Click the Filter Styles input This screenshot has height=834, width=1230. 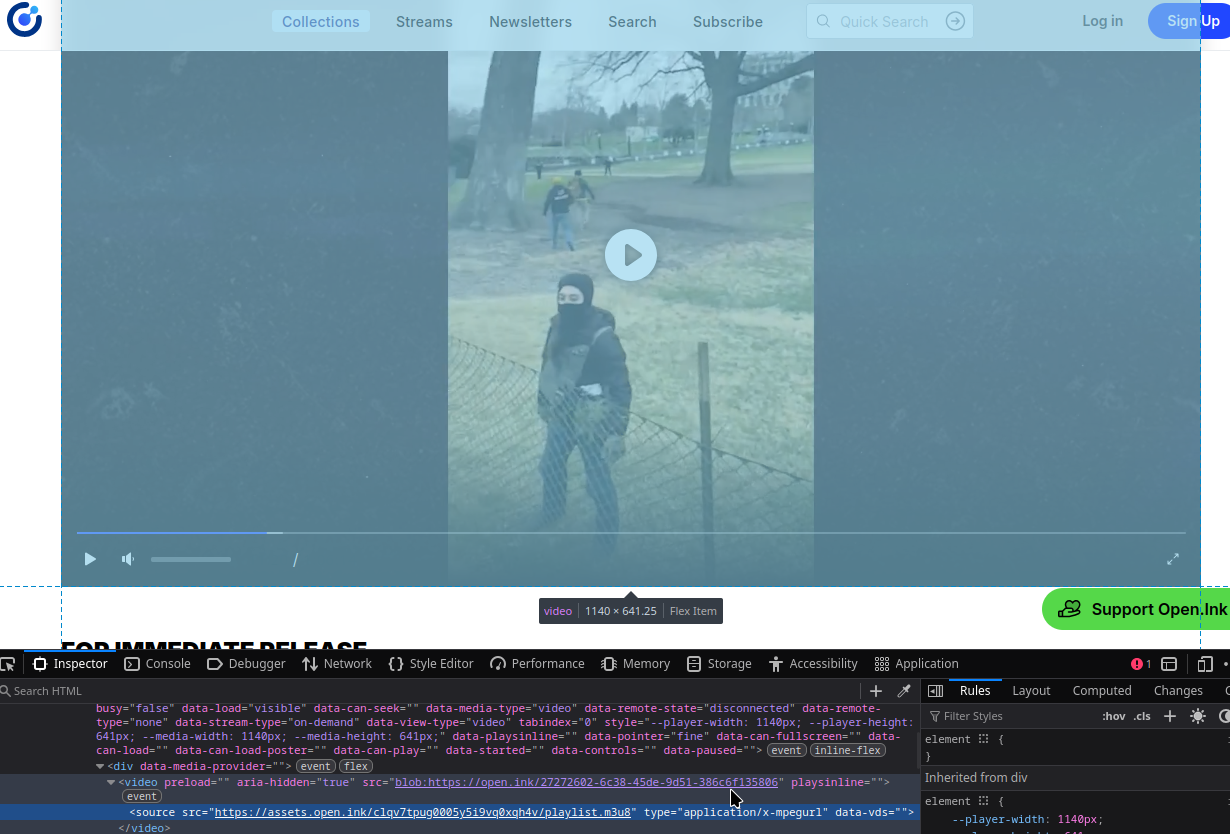tap(1010, 716)
